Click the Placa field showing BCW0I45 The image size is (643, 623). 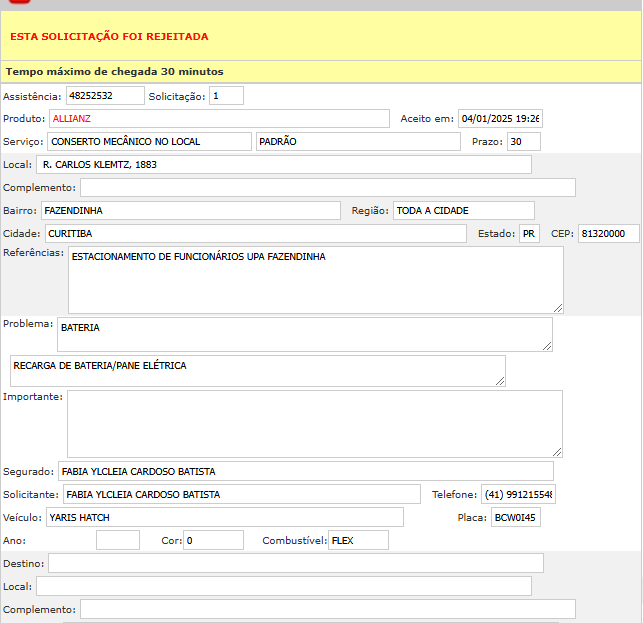click(516, 517)
